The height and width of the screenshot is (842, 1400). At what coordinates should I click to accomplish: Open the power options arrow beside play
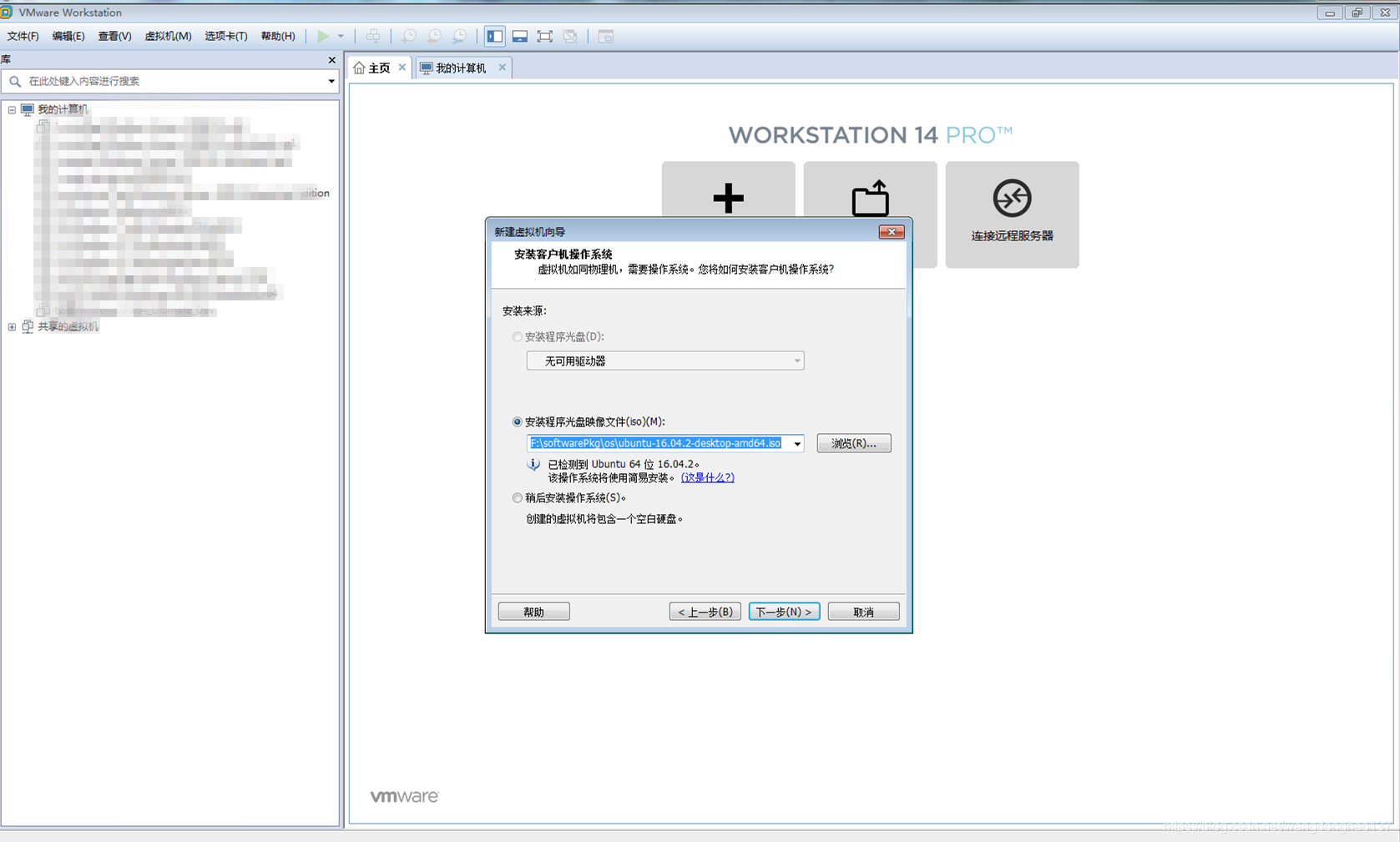(x=341, y=36)
